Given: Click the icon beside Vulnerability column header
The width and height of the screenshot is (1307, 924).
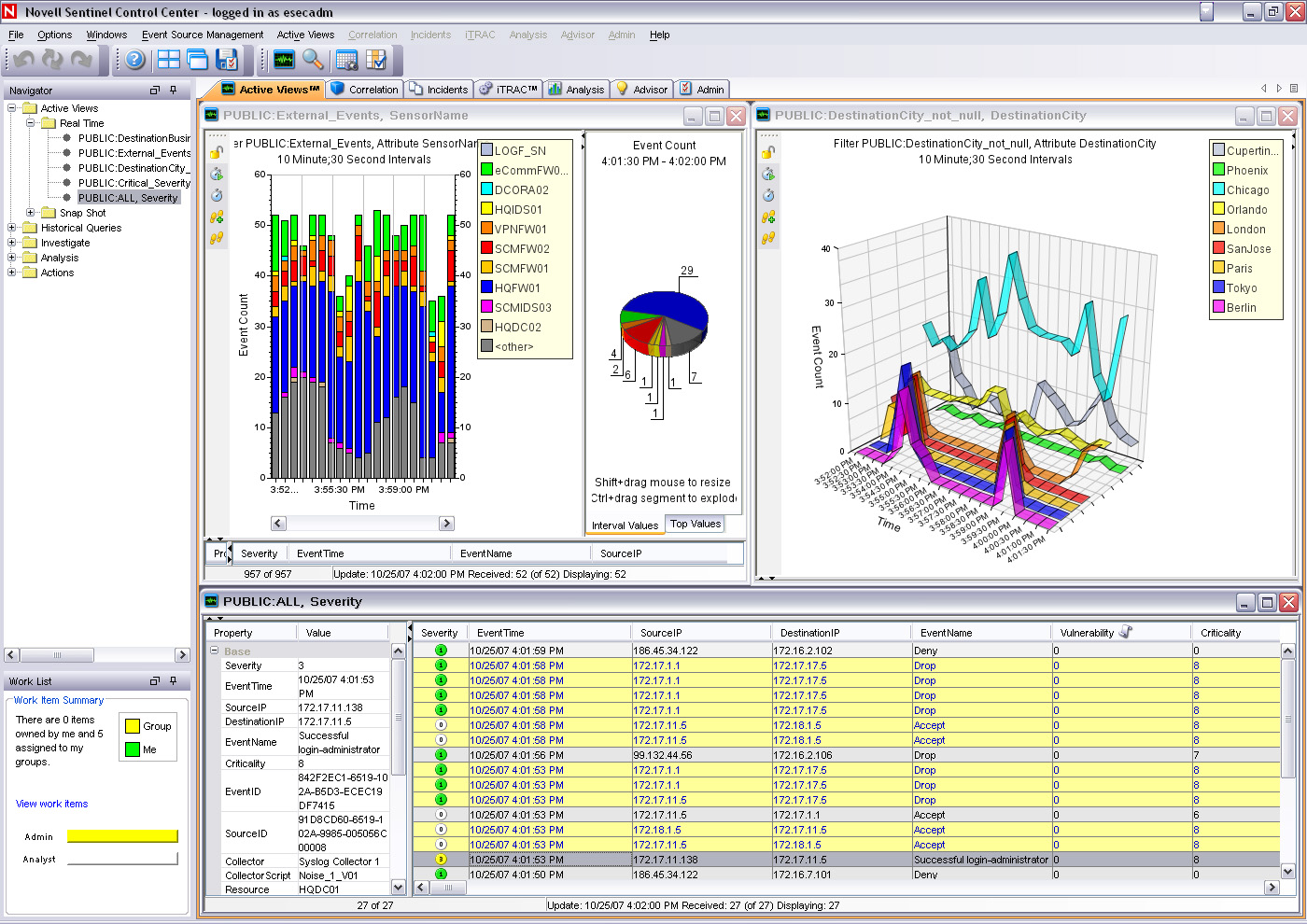Looking at the screenshot, I should (1125, 632).
